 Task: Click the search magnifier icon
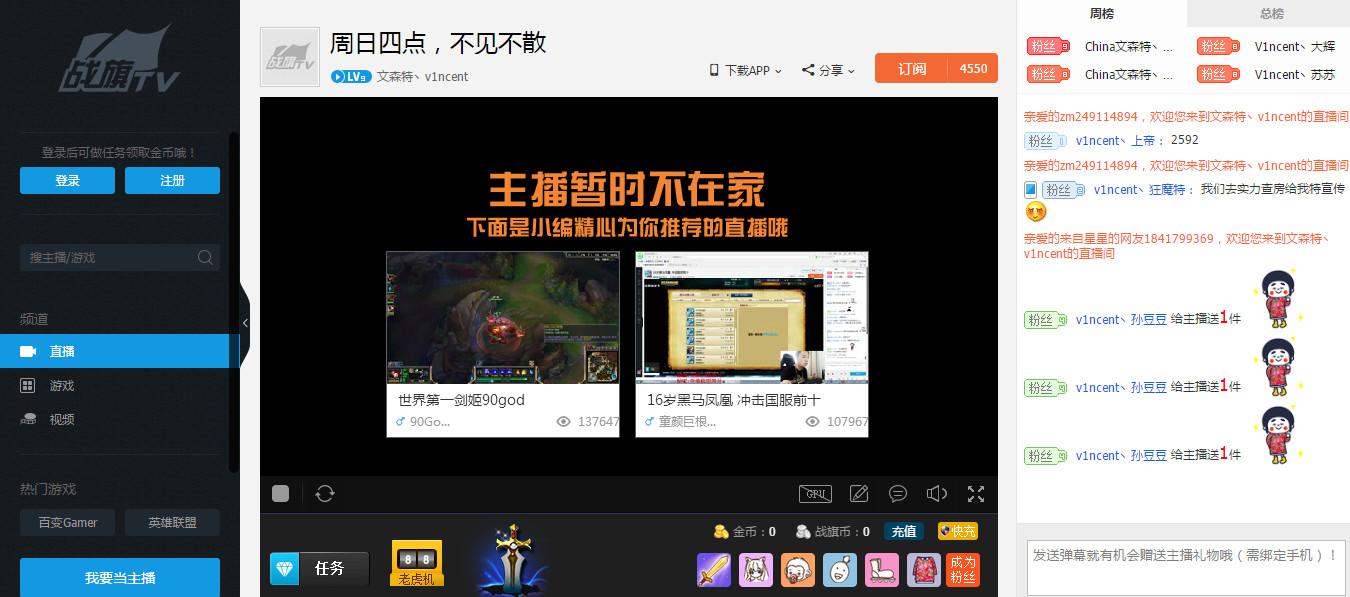click(205, 257)
